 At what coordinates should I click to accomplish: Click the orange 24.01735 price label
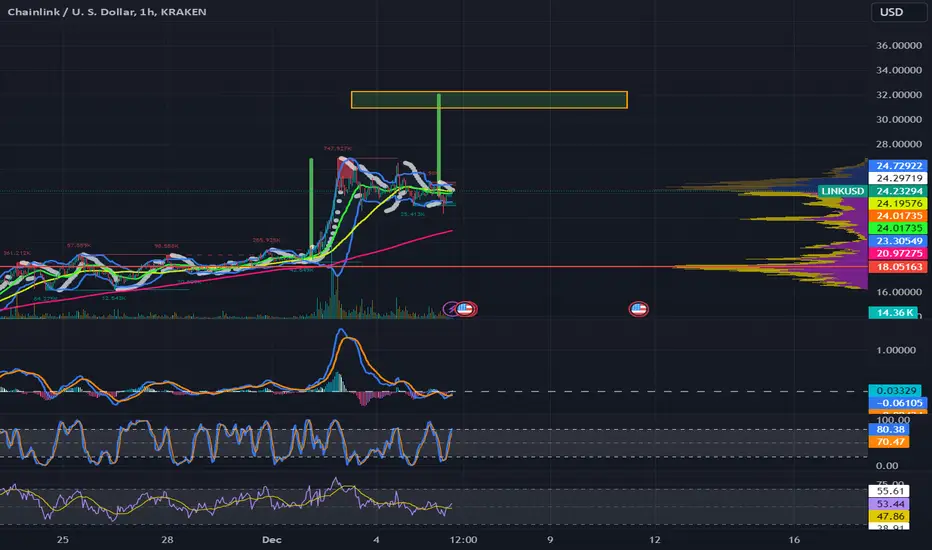pyautogui.click(x=898, y=216)
